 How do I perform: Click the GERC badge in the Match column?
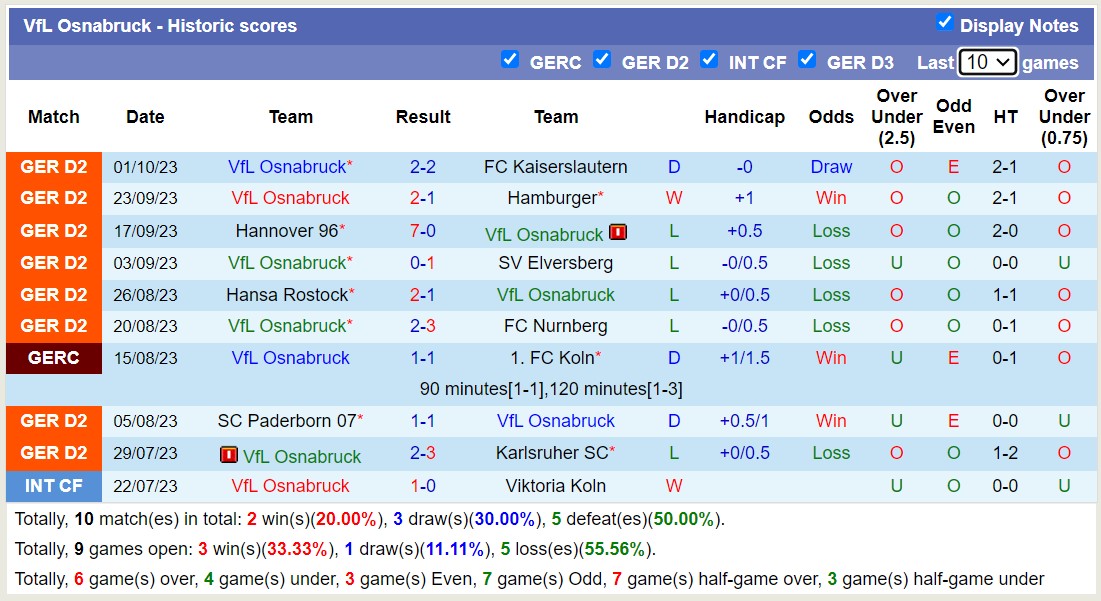tap(53, 357)
